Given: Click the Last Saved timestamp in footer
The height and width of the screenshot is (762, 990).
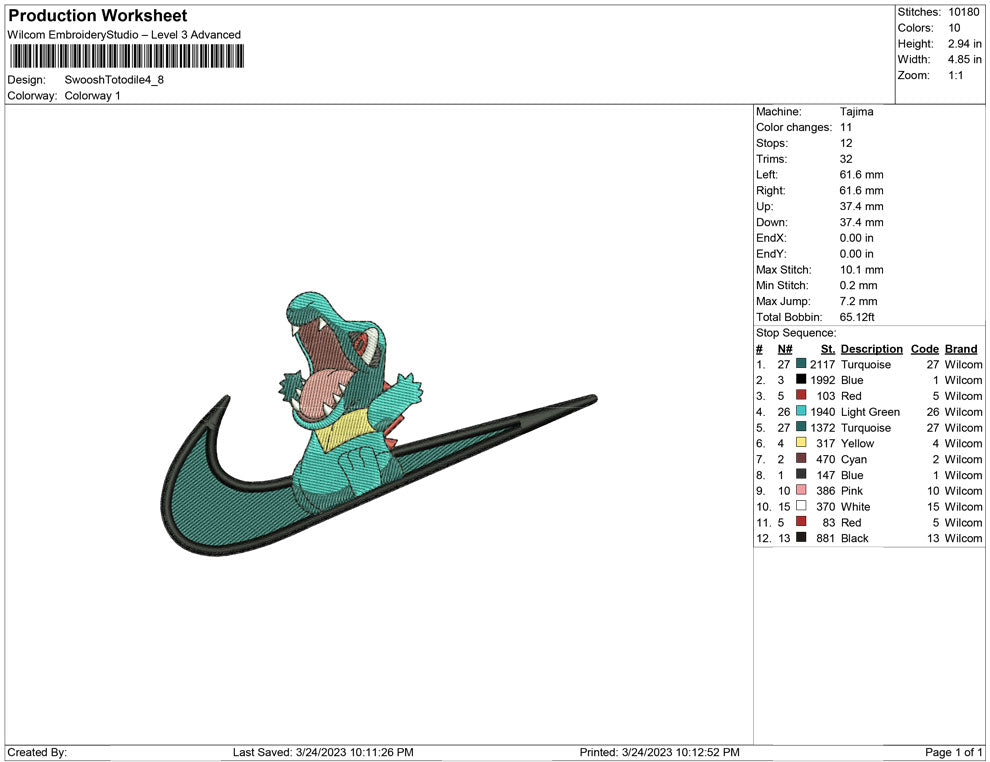Looking at the screenshot, I should click(323, 752).
